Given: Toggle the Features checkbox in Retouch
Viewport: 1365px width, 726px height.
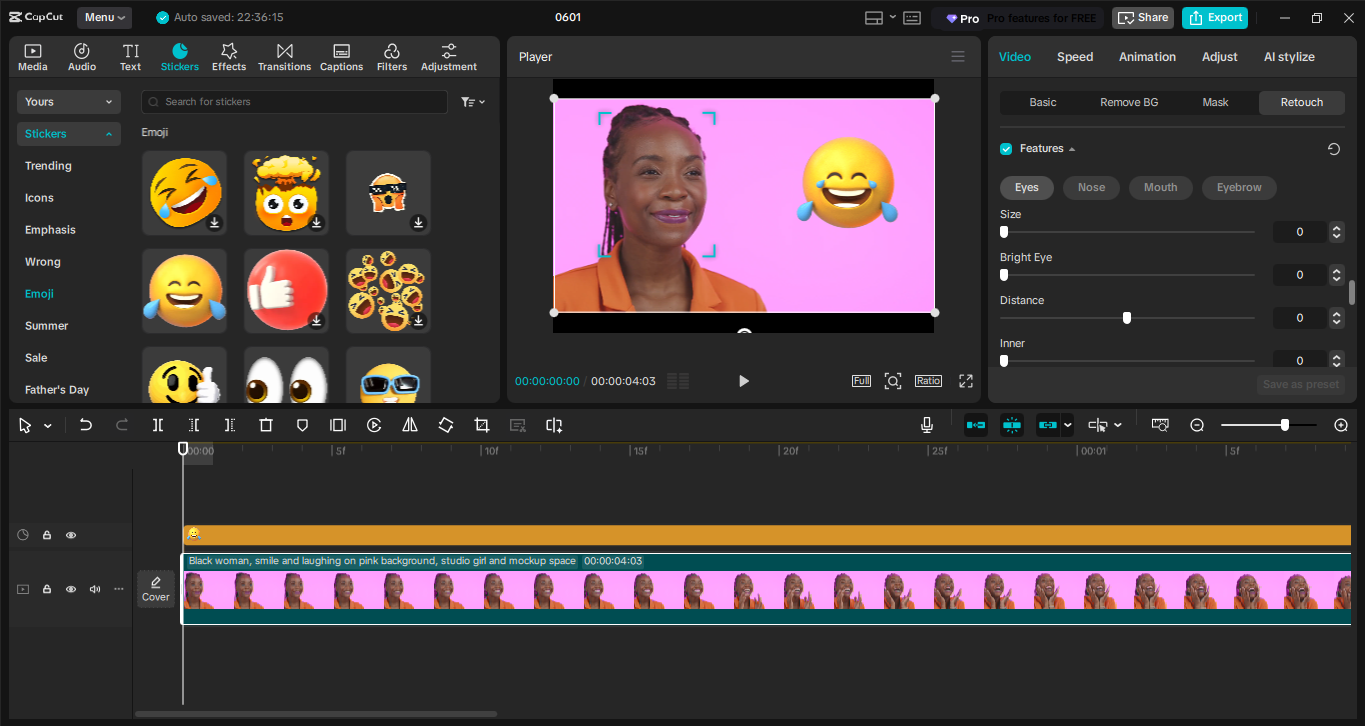Looking at the screenshot, I should pos(1006,149).
